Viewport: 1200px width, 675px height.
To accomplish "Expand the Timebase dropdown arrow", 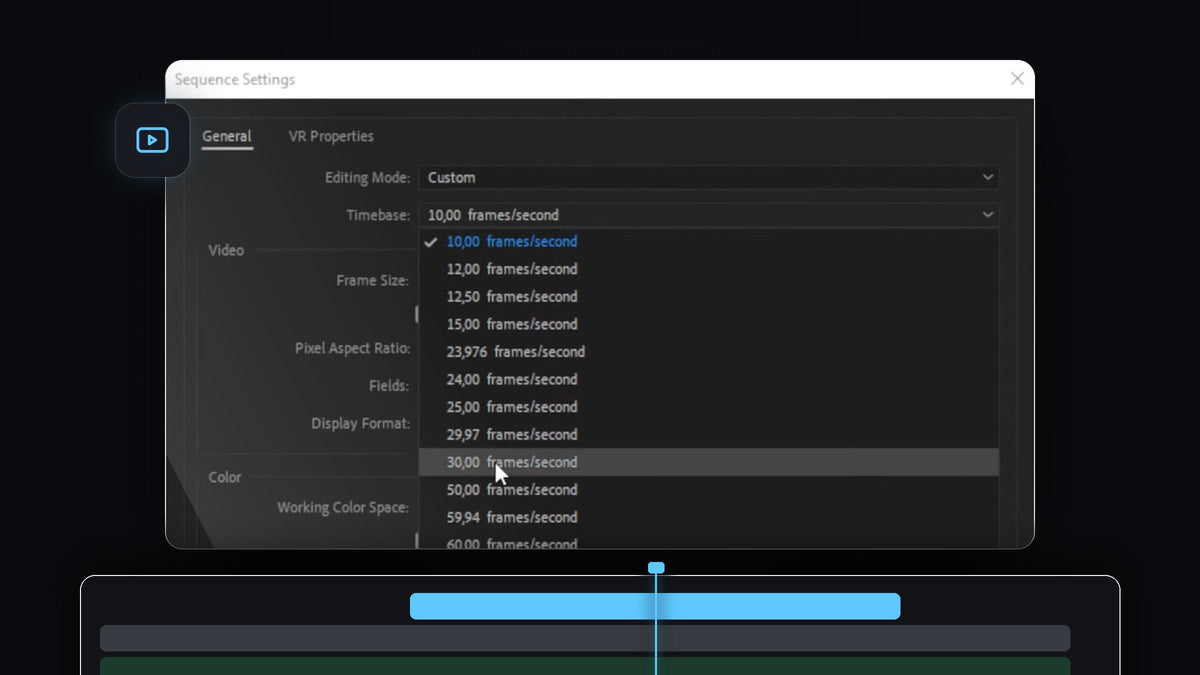I will click(987, 215).
